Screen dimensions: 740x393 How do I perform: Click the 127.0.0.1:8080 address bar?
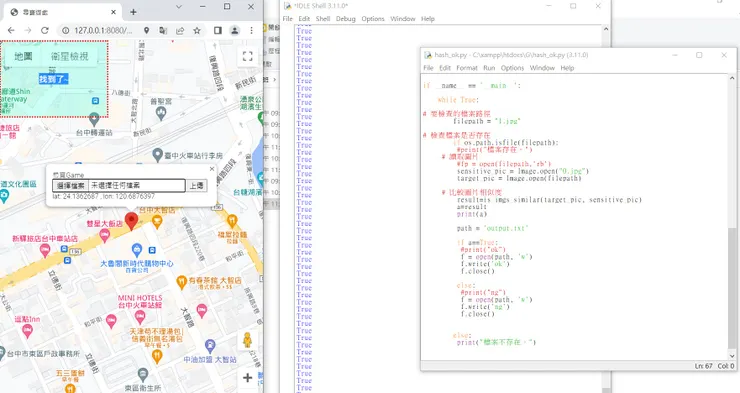coord(103,30)
